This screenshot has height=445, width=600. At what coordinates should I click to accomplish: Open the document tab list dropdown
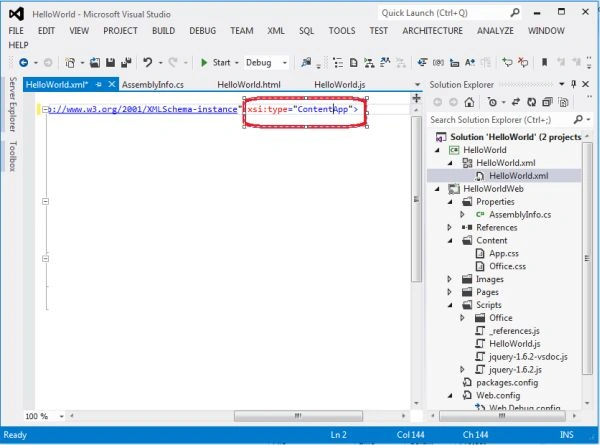417,85
